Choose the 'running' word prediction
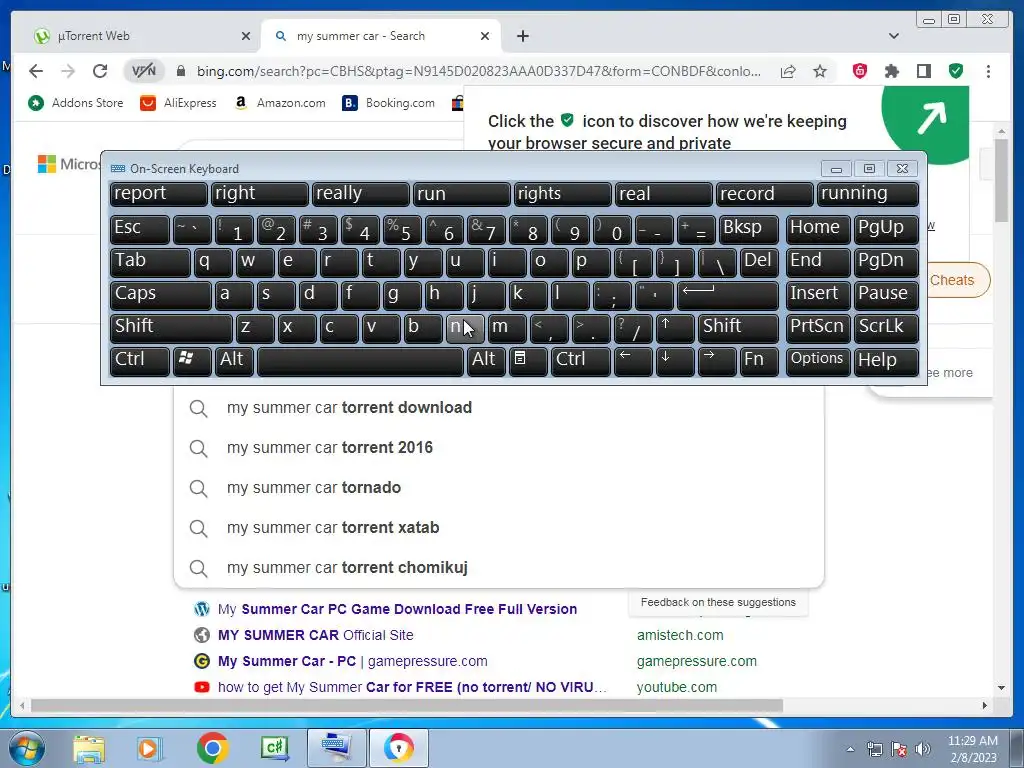This screenshot has width=1024, height=768. click(x=868, y=193)
